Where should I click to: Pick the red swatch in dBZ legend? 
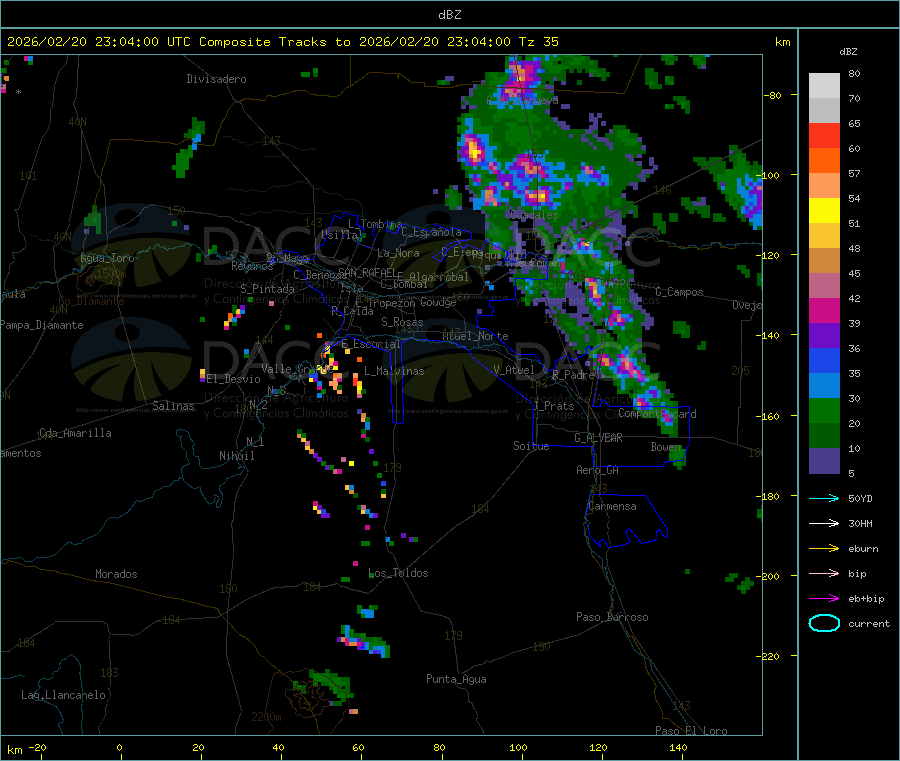click(x=824, y=135)
